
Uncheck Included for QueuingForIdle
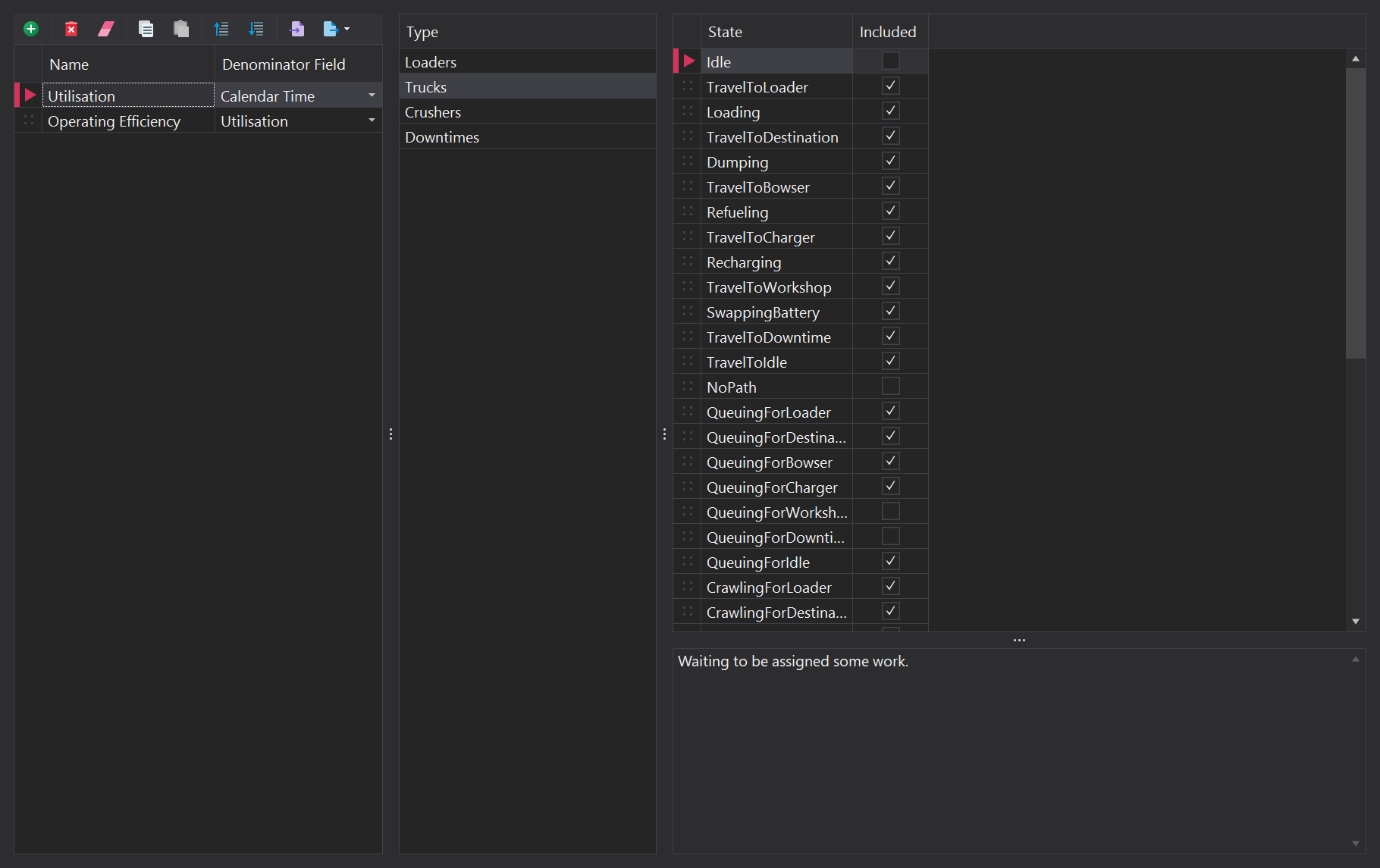point(891,561)
